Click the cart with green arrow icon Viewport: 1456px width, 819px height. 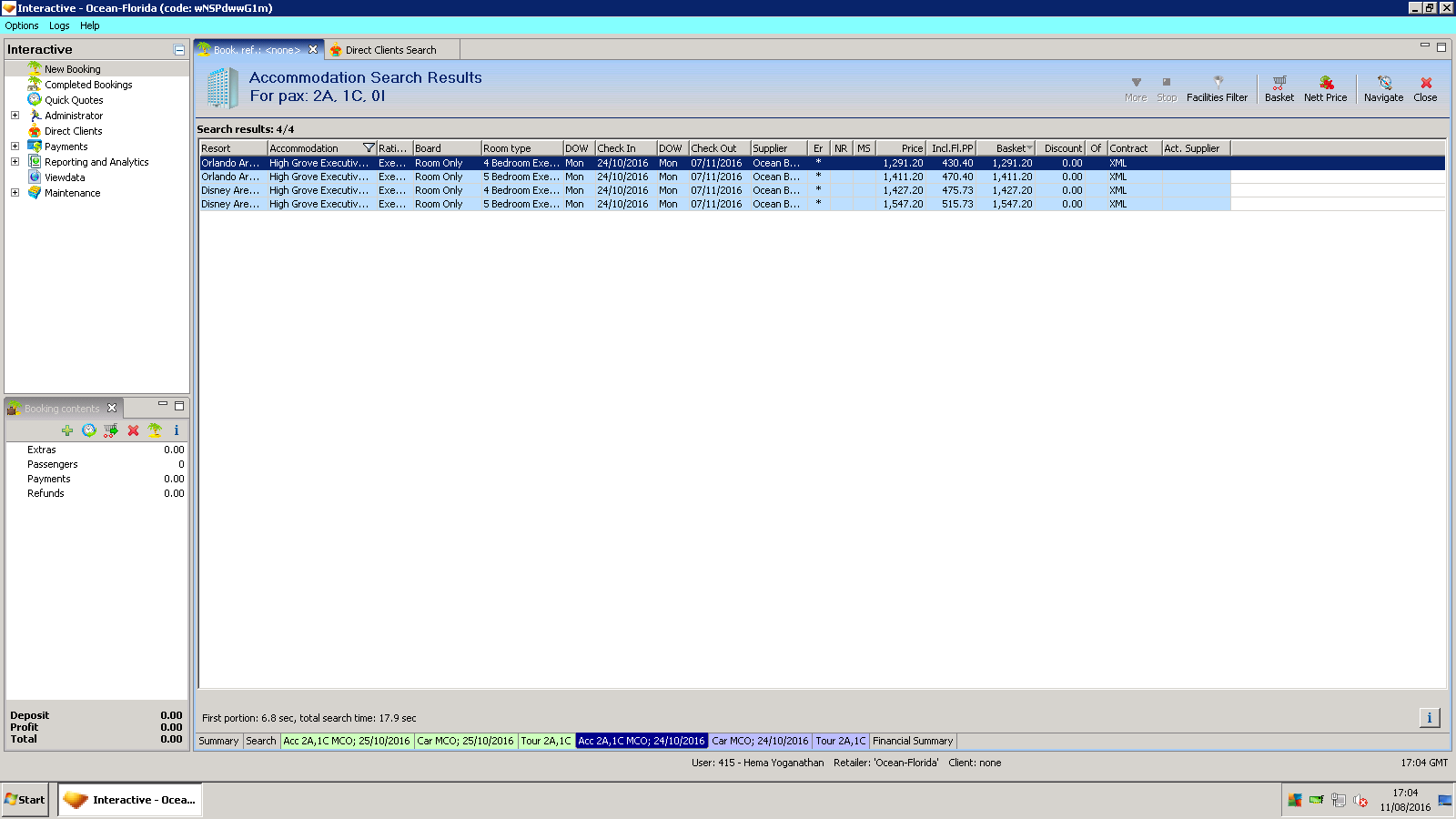(x=111, y=430)
